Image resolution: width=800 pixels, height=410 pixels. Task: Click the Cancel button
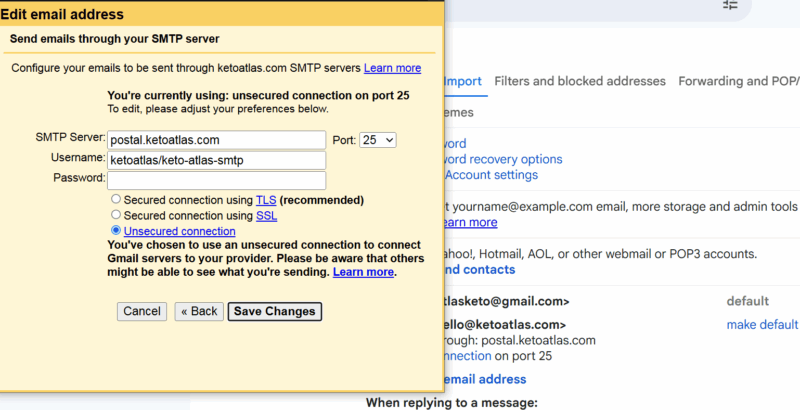coord(142,312)
